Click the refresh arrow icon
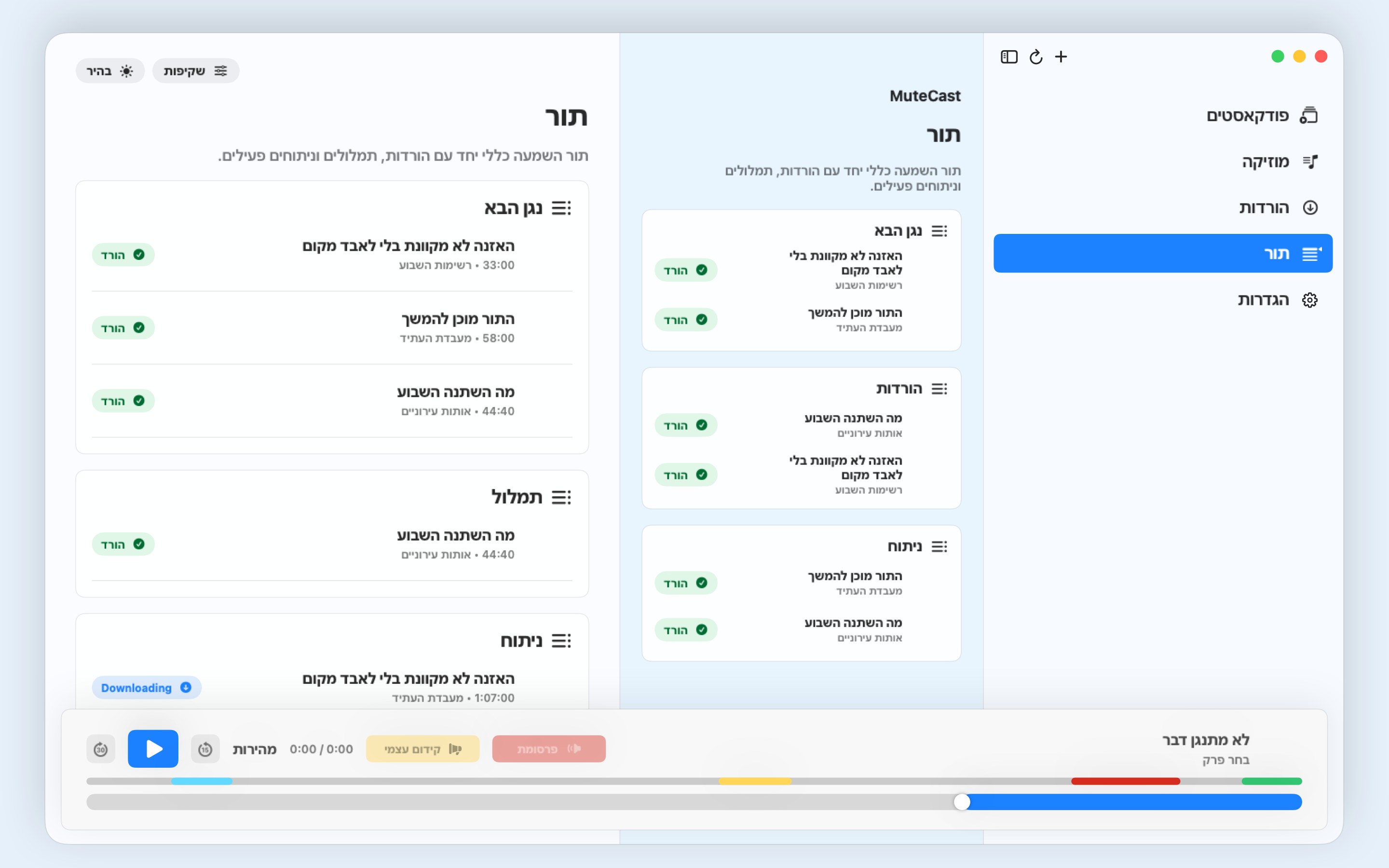The image size is (1389, 868). [1035, 57]
